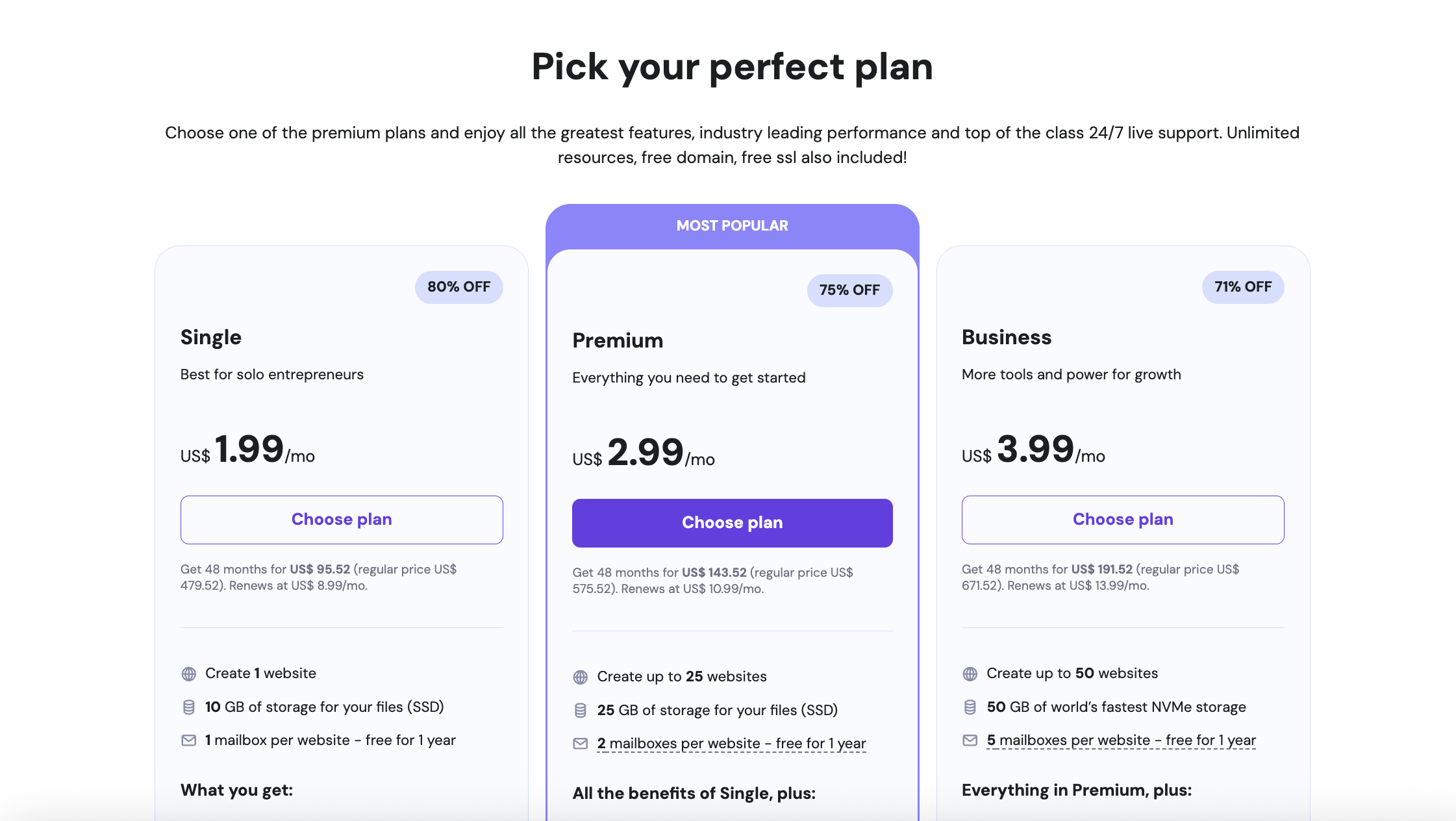Image resolution: width=1456 pixels, height=821 pixels.
Task: Open mailbox details link in Business plan
Action: [x=1121, y=740]
